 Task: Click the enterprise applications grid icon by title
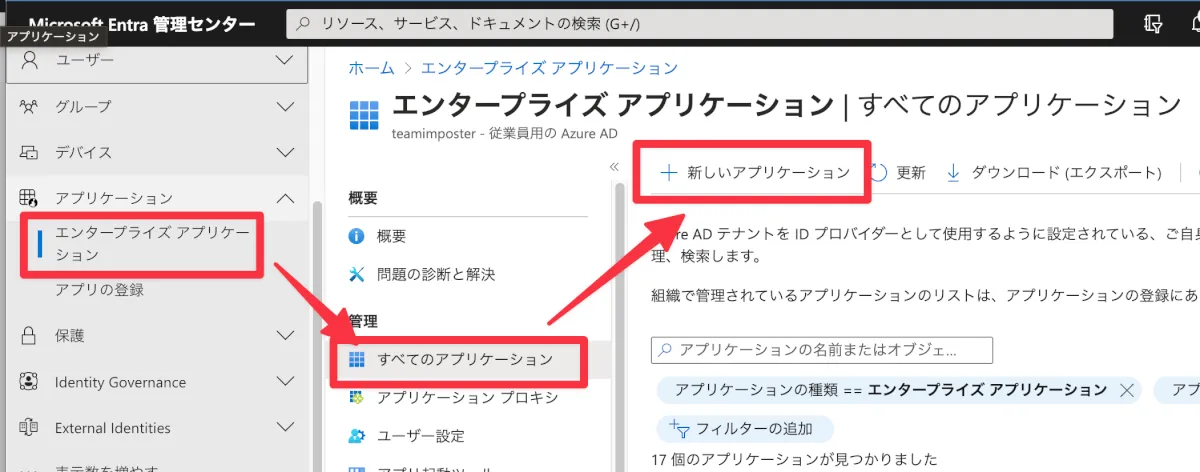click(364, 115)
